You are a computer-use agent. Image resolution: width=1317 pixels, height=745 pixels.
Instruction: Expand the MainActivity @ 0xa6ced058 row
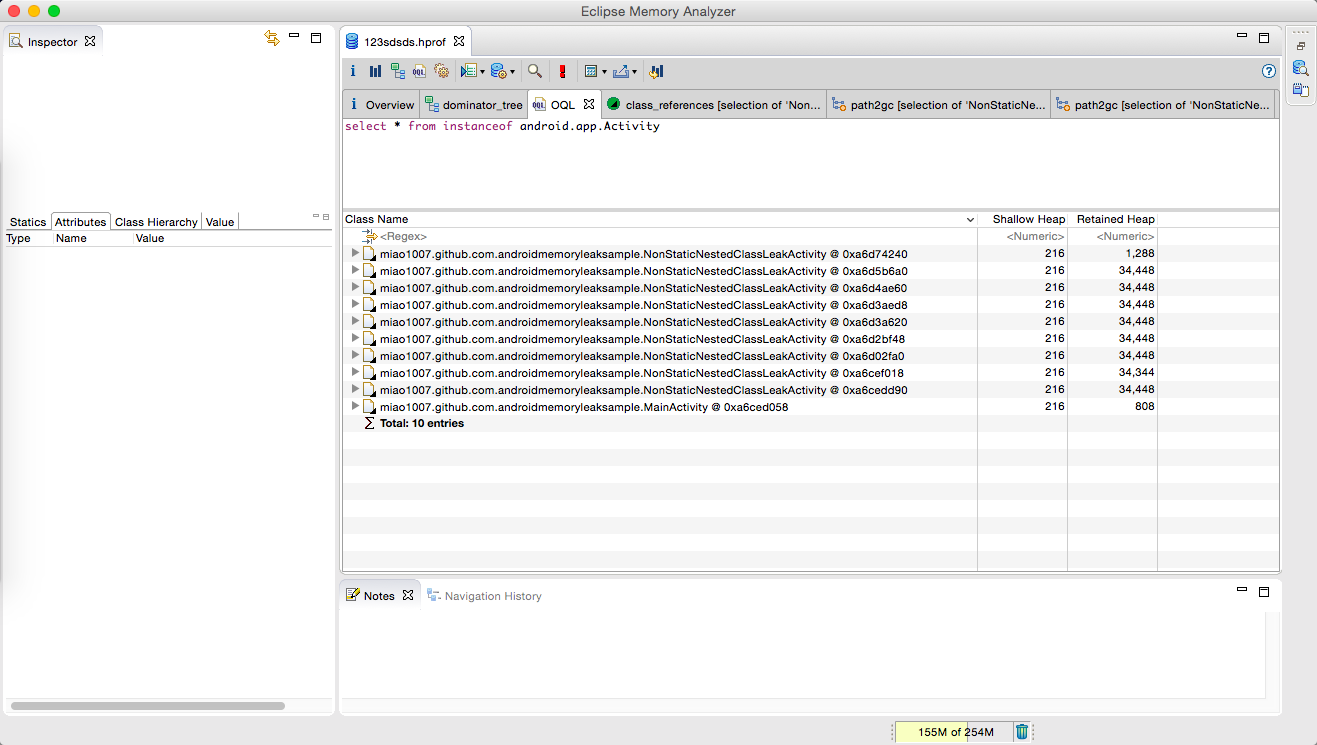click(x=355, y=406)
